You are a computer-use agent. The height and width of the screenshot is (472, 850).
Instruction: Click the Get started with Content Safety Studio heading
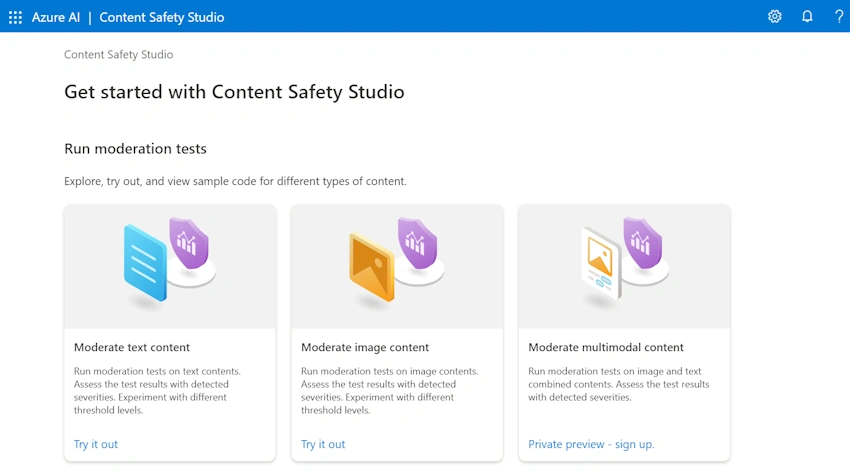(234, 92)
